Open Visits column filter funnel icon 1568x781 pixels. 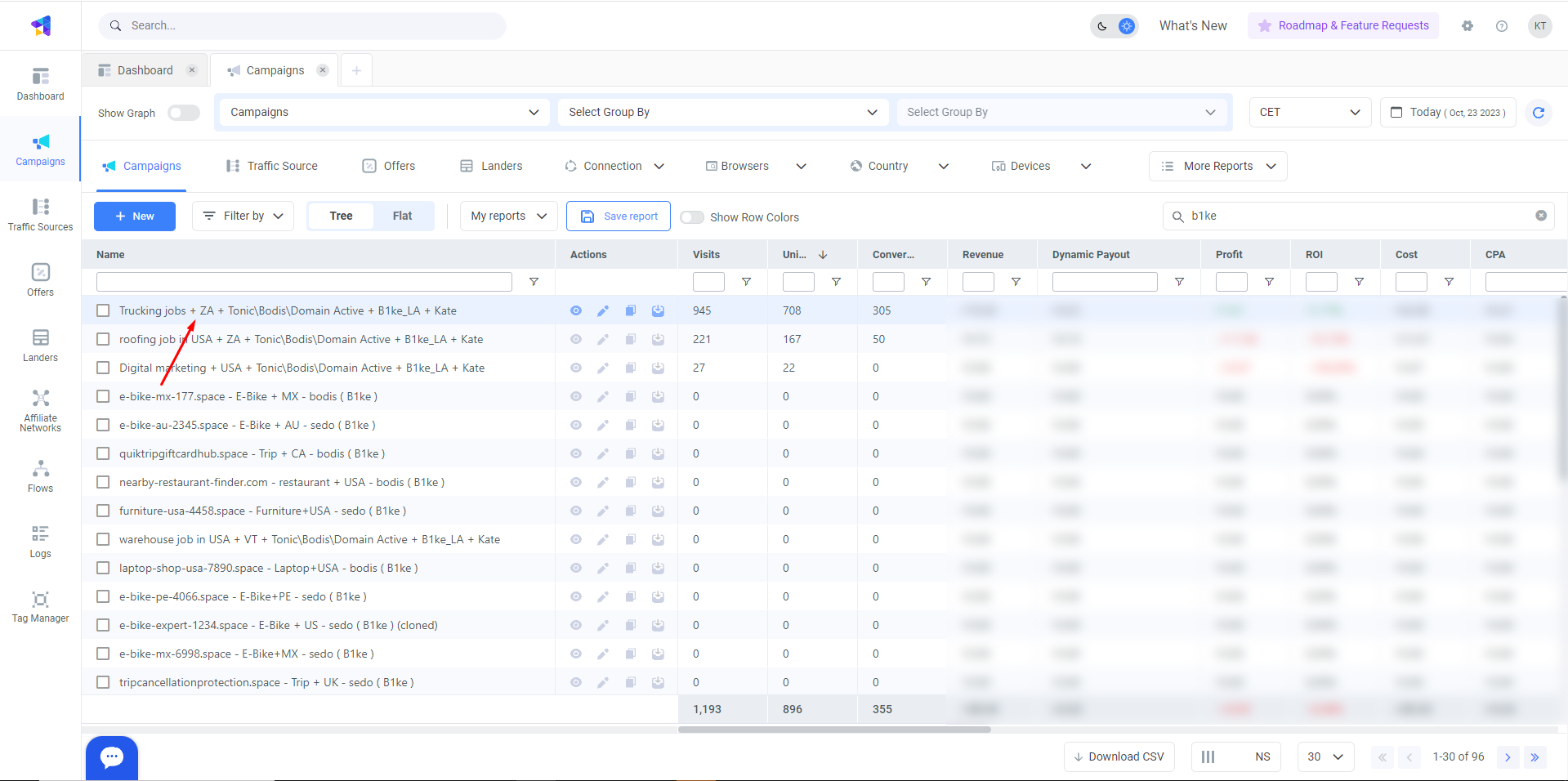tap(746, 282)
